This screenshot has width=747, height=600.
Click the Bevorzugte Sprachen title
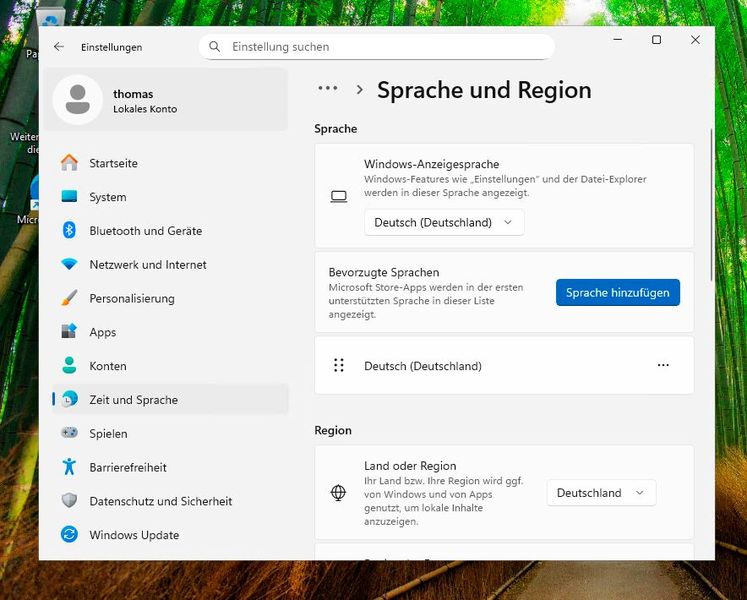(384, 273)
